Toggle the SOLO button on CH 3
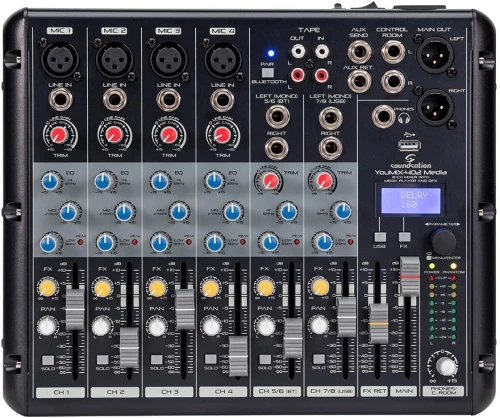The height and width of the screenshot is (418, 500). point(156,360)
